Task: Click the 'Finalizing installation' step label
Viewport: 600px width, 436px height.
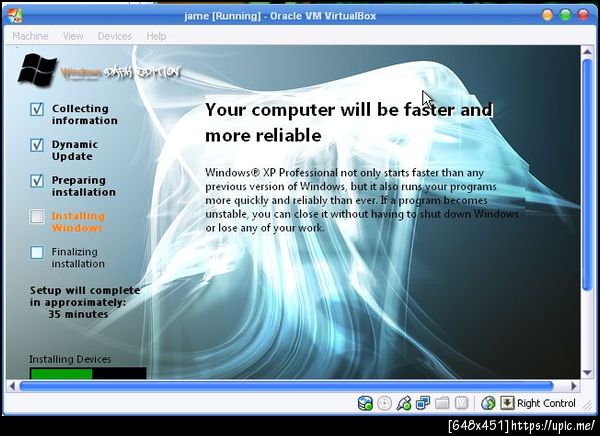Action: point(78,258)
